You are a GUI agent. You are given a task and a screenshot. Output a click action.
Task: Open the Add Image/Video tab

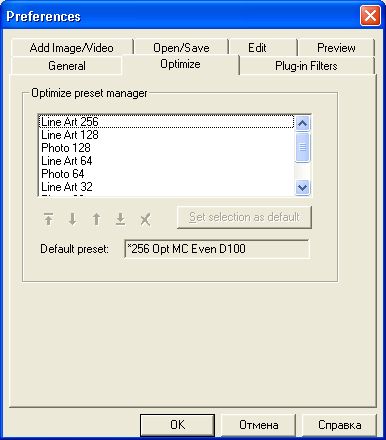(x=72, y=48)
